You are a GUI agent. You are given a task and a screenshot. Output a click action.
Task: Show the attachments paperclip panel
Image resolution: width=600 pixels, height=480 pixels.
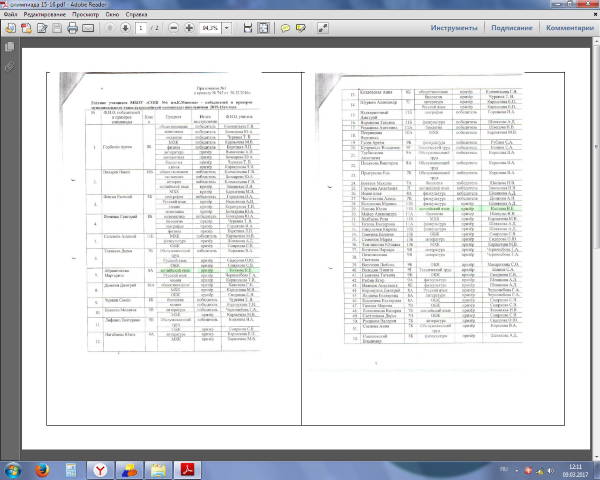[9, 66]
